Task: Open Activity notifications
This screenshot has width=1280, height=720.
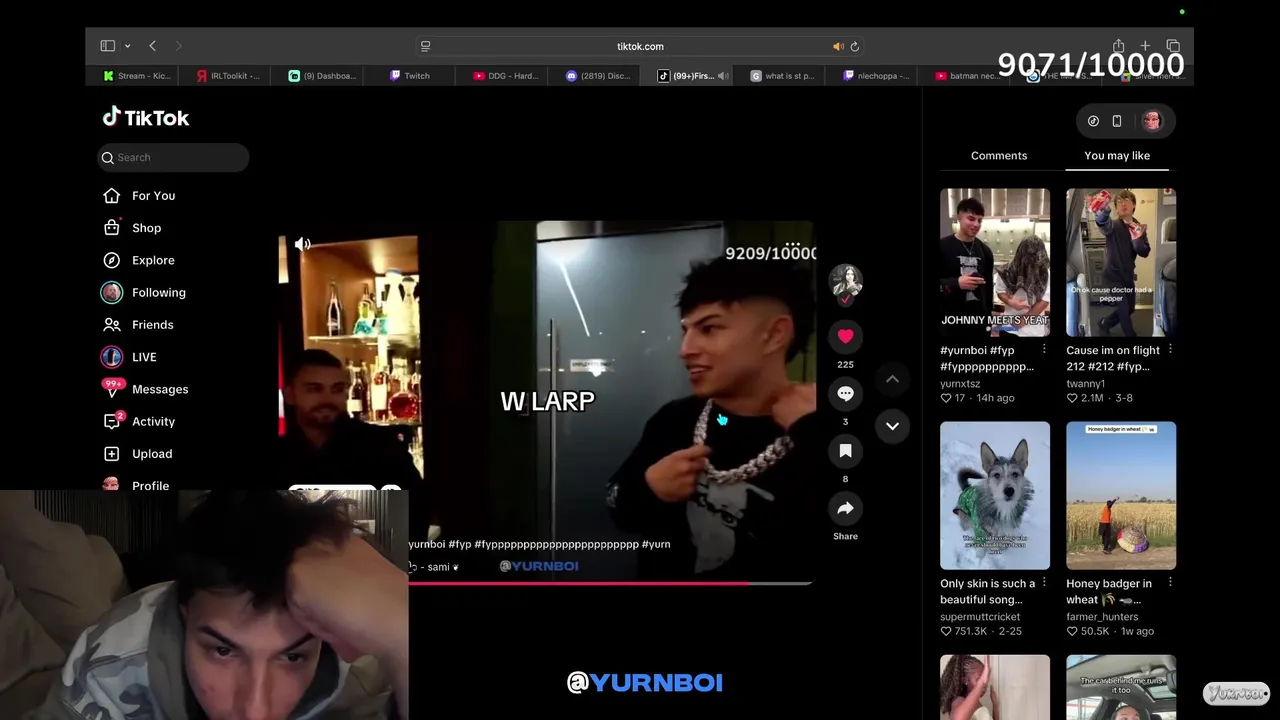Action: (x=153, y=422)
